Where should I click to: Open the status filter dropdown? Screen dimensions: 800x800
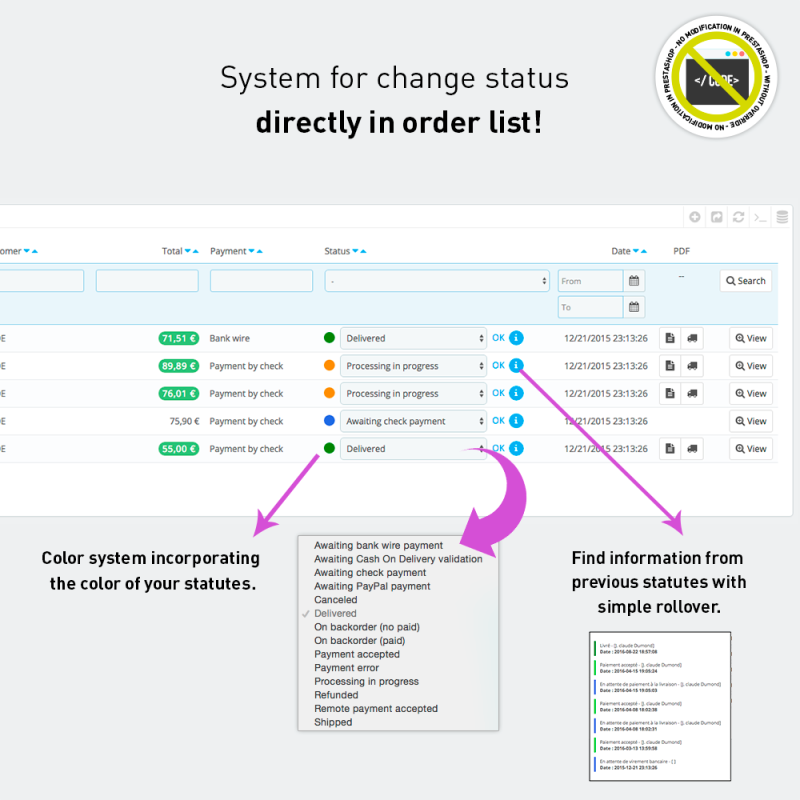coord(435,281)
